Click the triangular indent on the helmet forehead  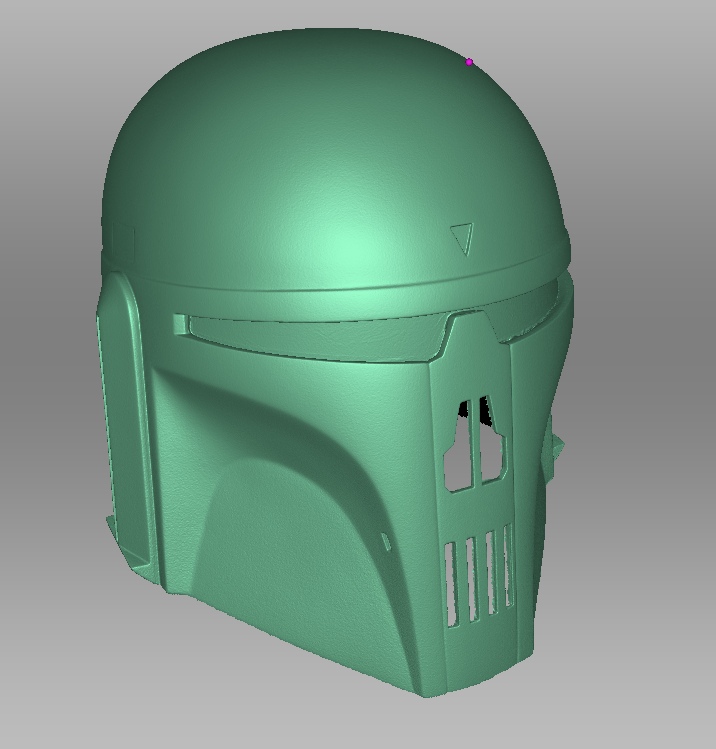(462, 238)
